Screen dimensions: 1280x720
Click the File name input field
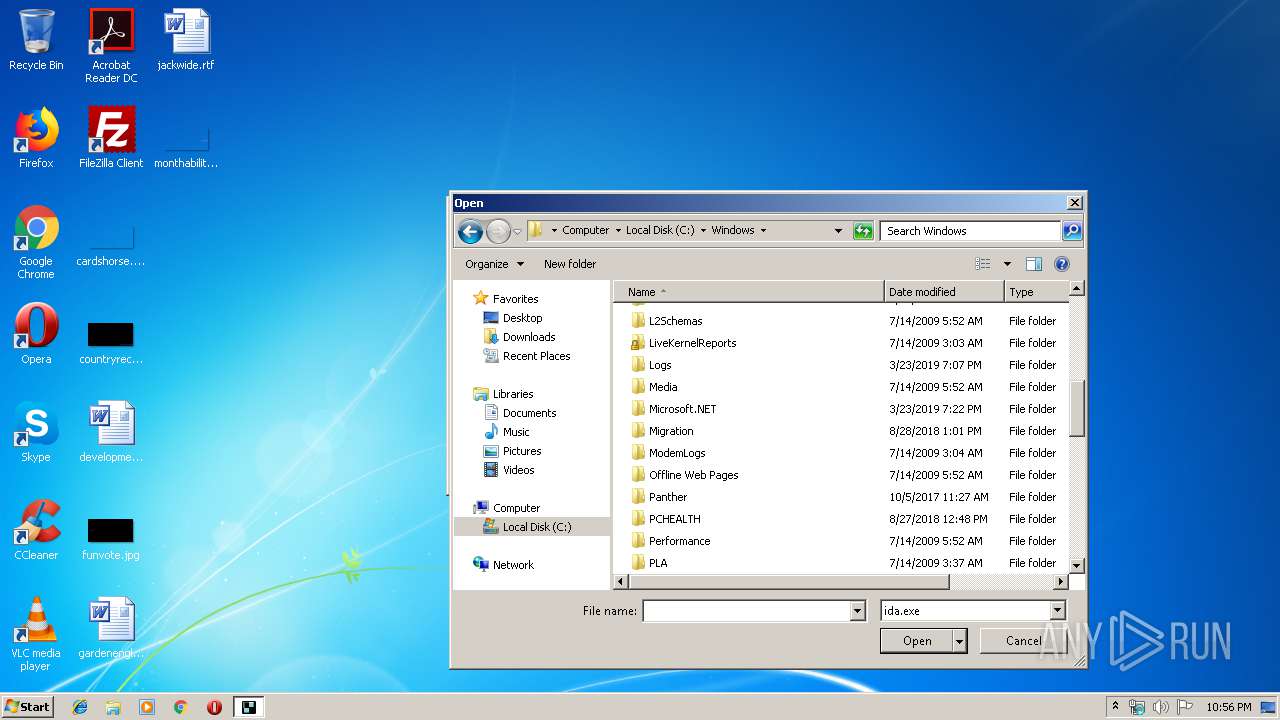tap(746, 611)
